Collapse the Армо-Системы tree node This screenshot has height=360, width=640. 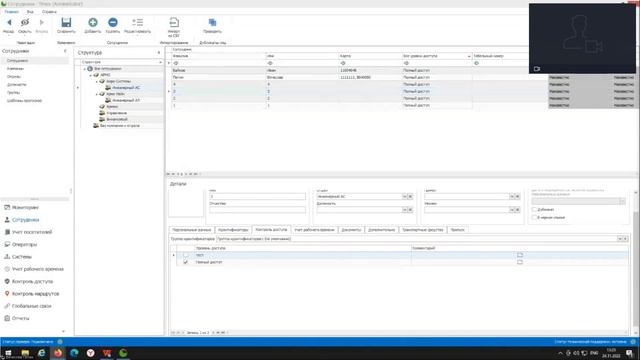97,82
